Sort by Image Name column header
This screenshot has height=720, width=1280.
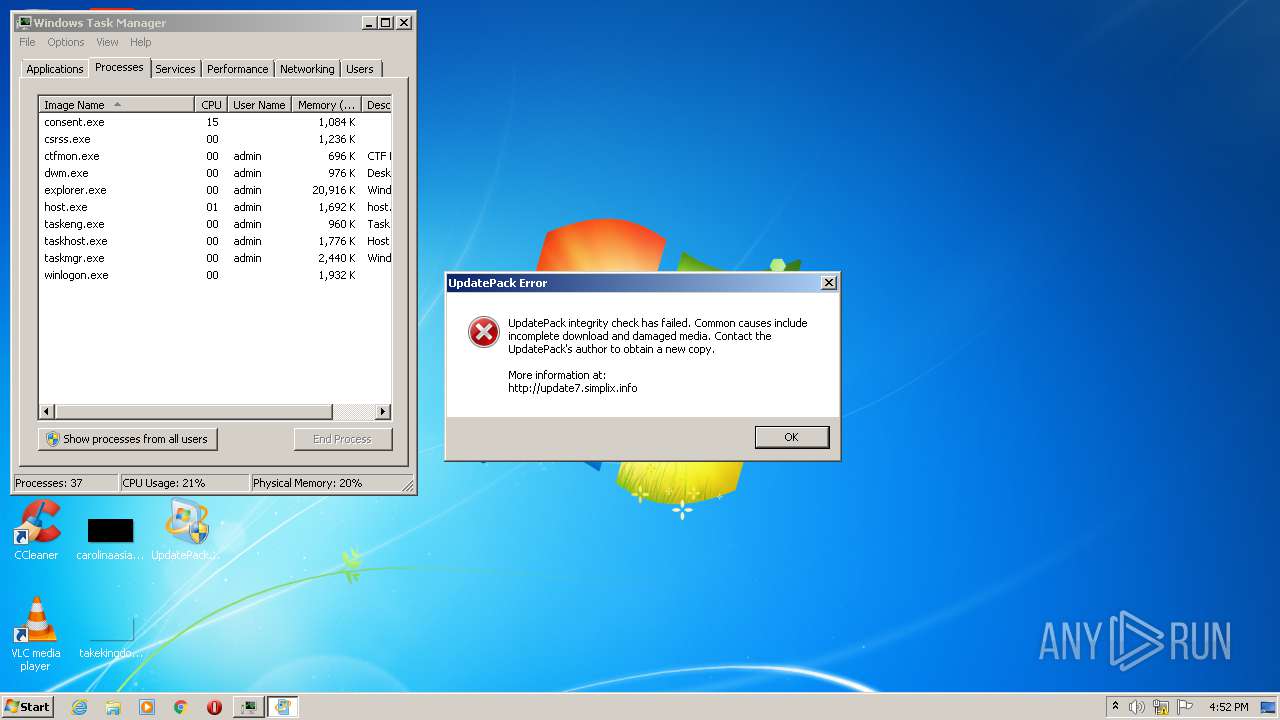(x=116, y=105)
